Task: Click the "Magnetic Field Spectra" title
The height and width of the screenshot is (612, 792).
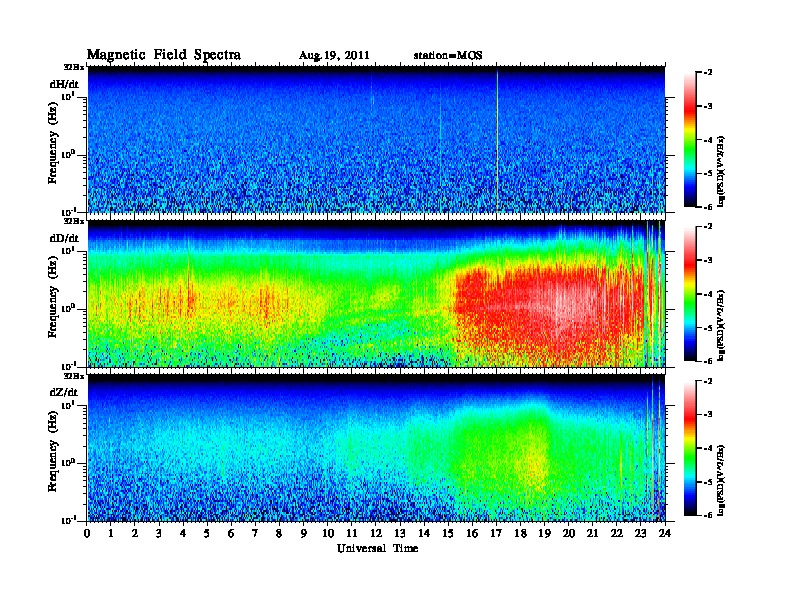Action: tap(164, 55)
